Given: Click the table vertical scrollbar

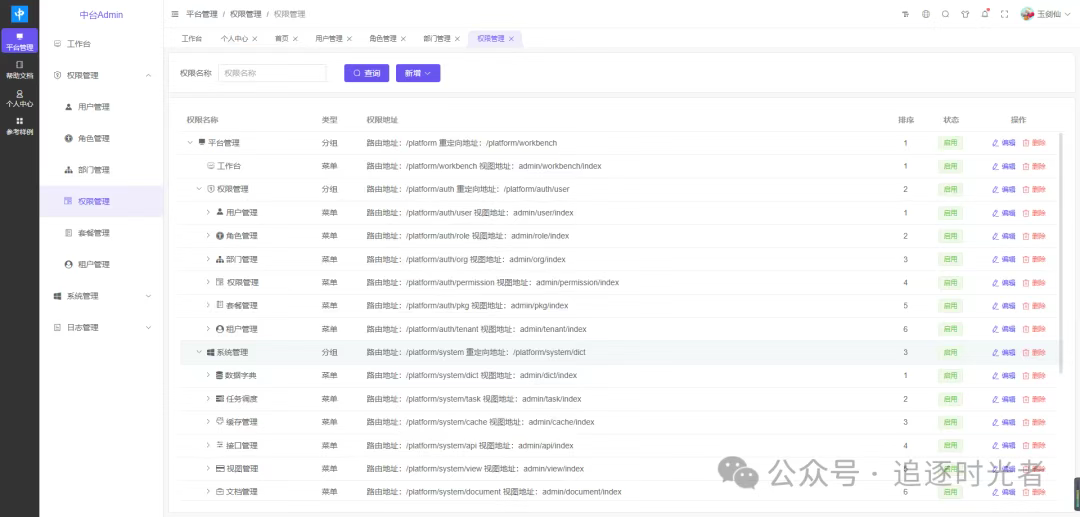Looking at the screenshot, I should coord(1063,251).
